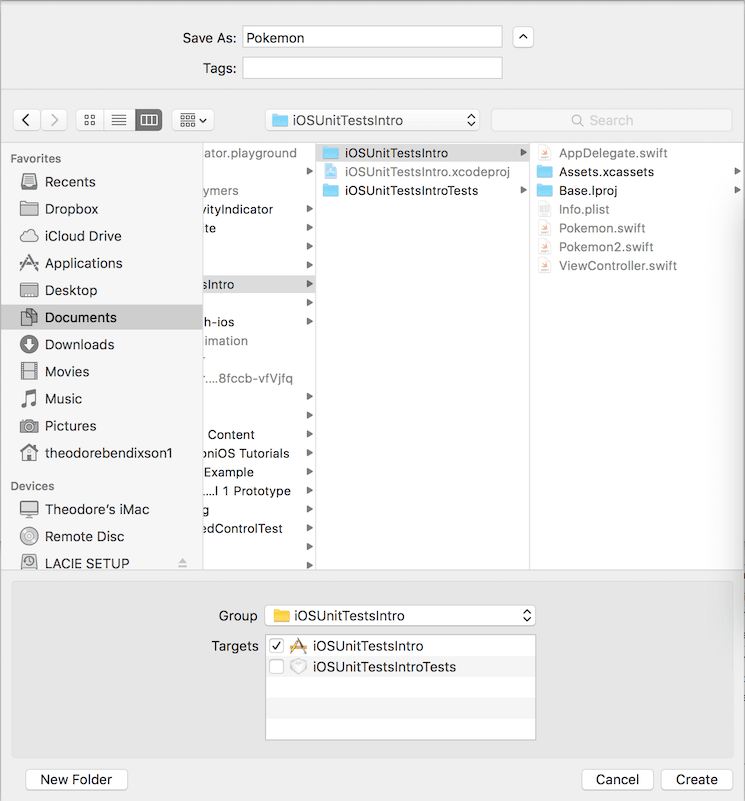Screen dimensions: 745x801
Task: Click the Tags field
Action: 372,68
